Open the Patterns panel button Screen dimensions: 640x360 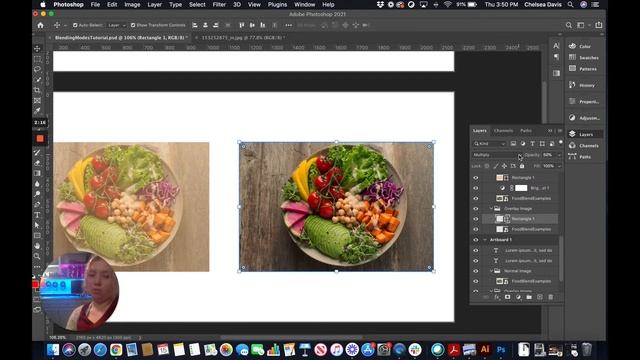584,69
